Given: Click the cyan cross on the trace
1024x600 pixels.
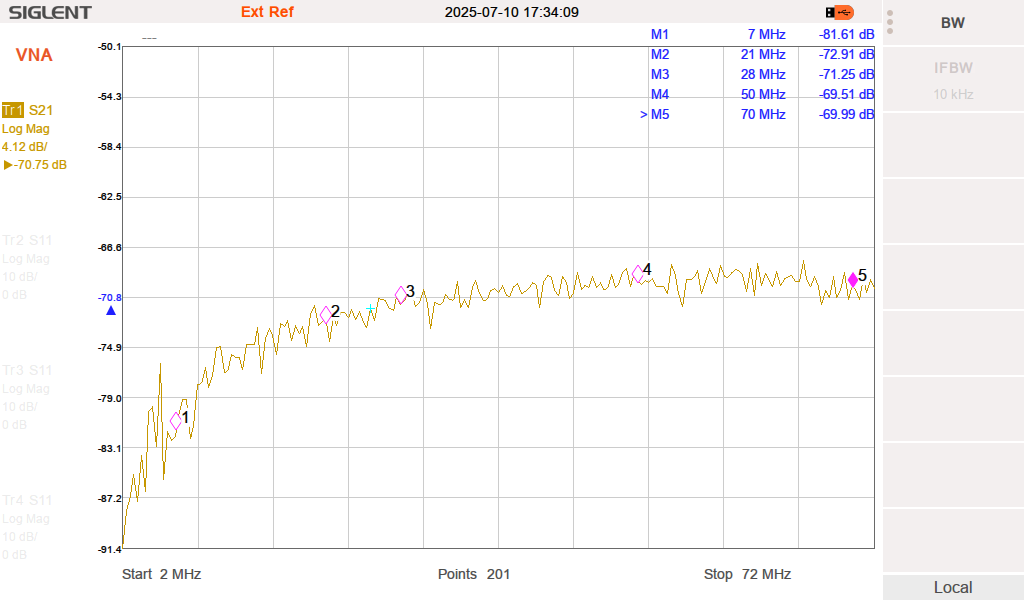Looking at the screenshot, I should [371, 309].
